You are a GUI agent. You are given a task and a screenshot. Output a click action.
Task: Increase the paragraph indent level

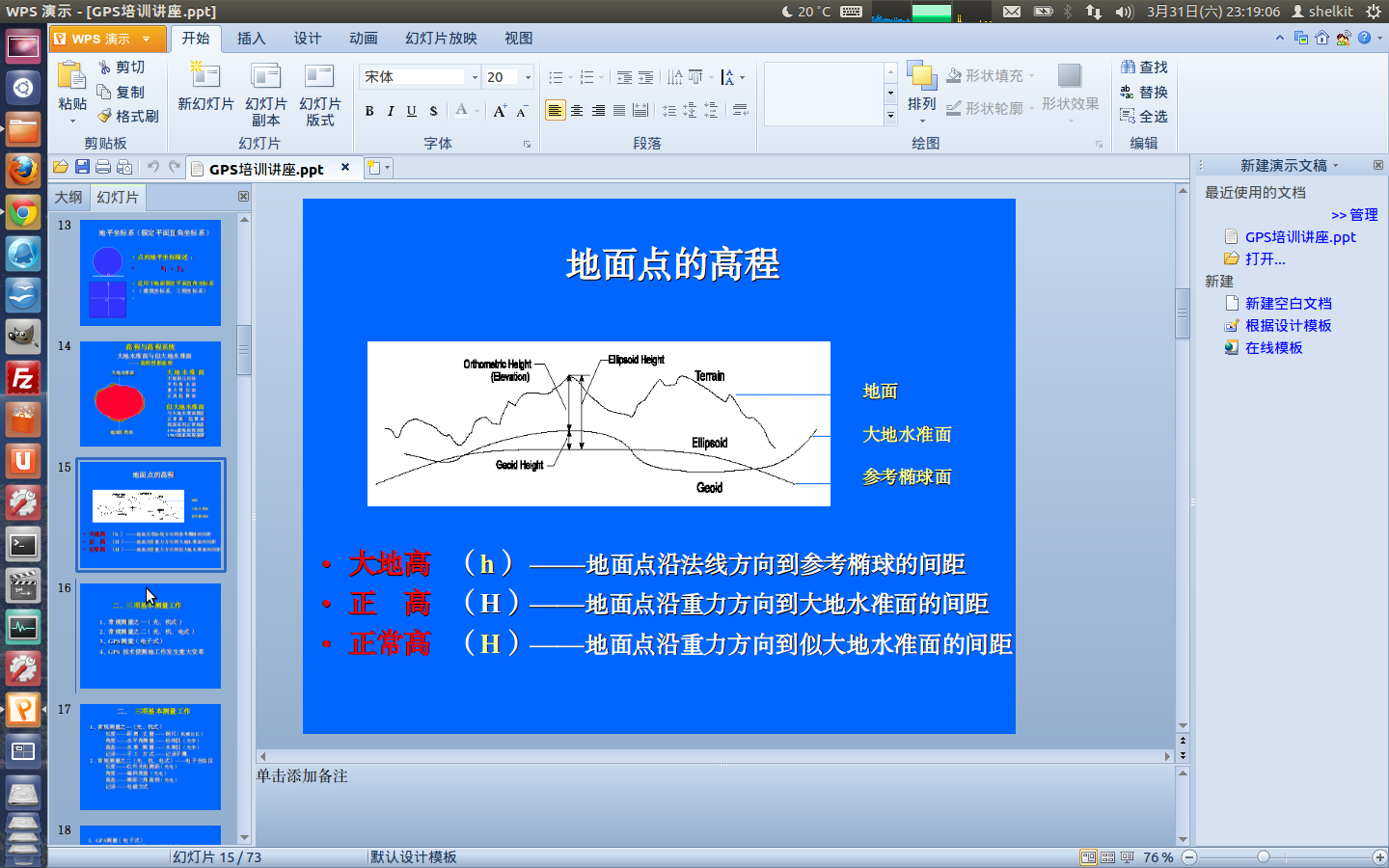coord(646,77)
